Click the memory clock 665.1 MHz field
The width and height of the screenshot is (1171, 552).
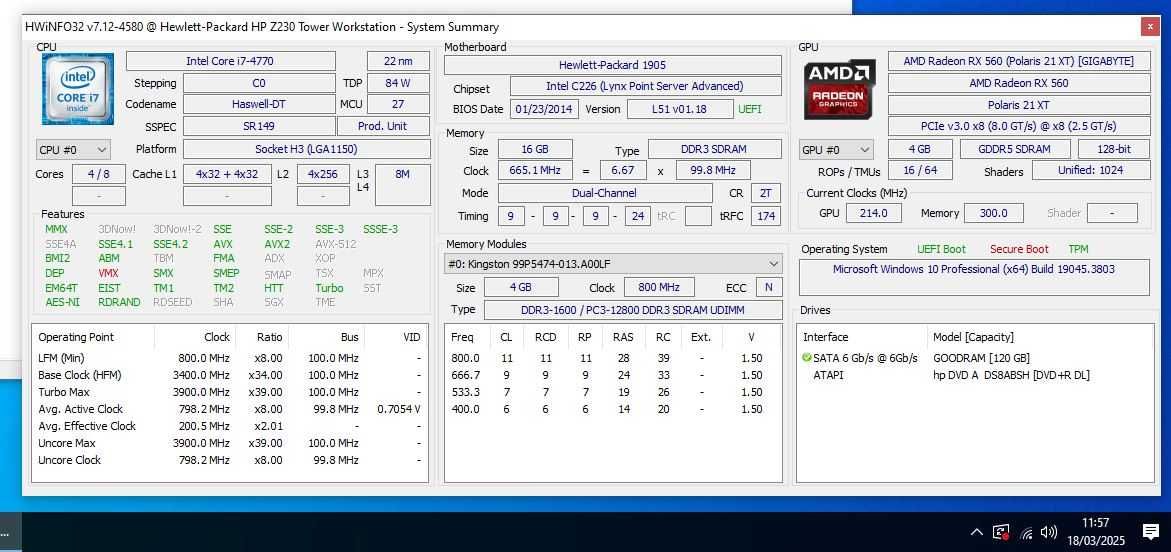(535, 171)
